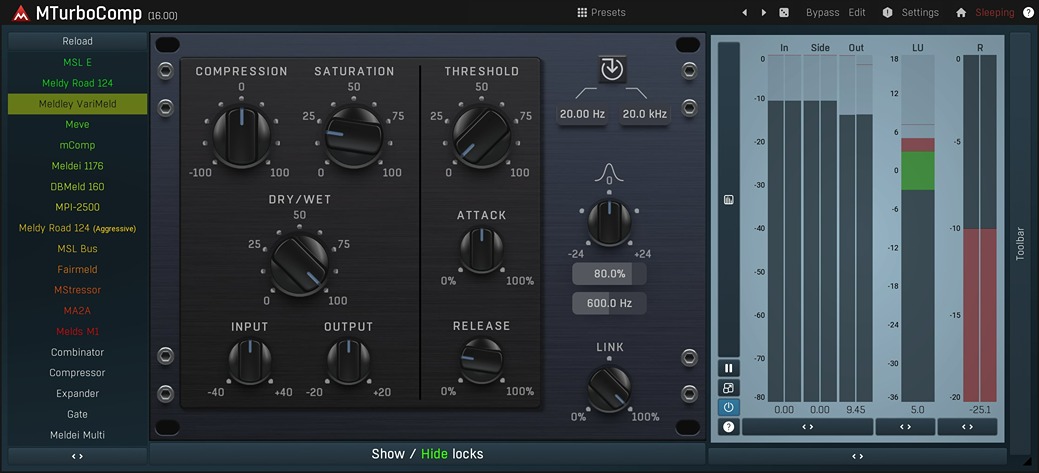Image resolution: width=1039 pixels, height=473 pixels.
Task: Select the Fairmeld device
Action: tap(78, 270)
